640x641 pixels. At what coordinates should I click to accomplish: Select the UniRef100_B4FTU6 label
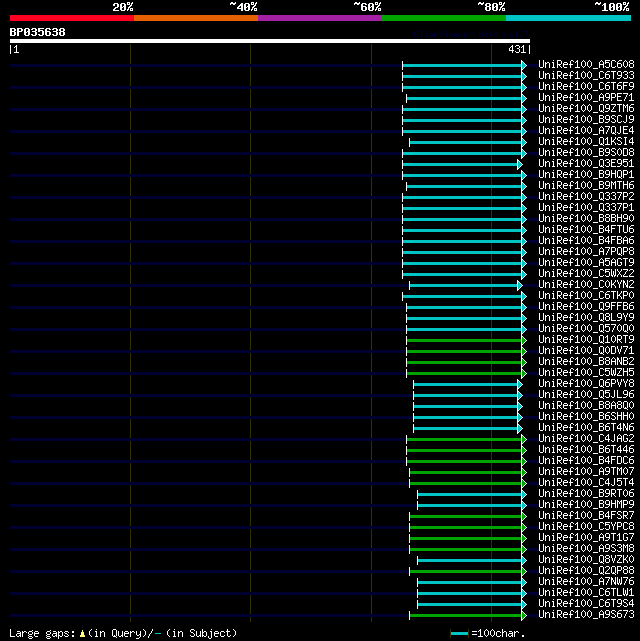tap(586, 230)
